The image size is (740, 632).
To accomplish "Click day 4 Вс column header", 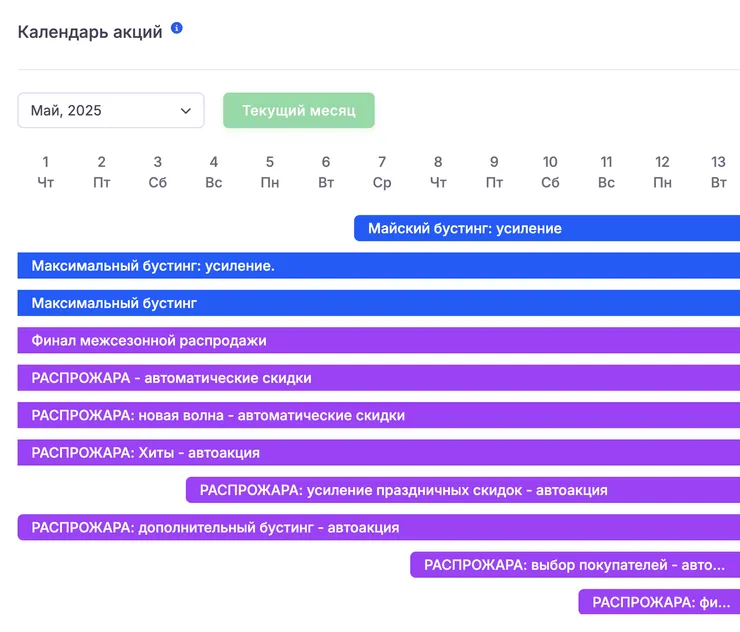I will (x=214, y=172).
